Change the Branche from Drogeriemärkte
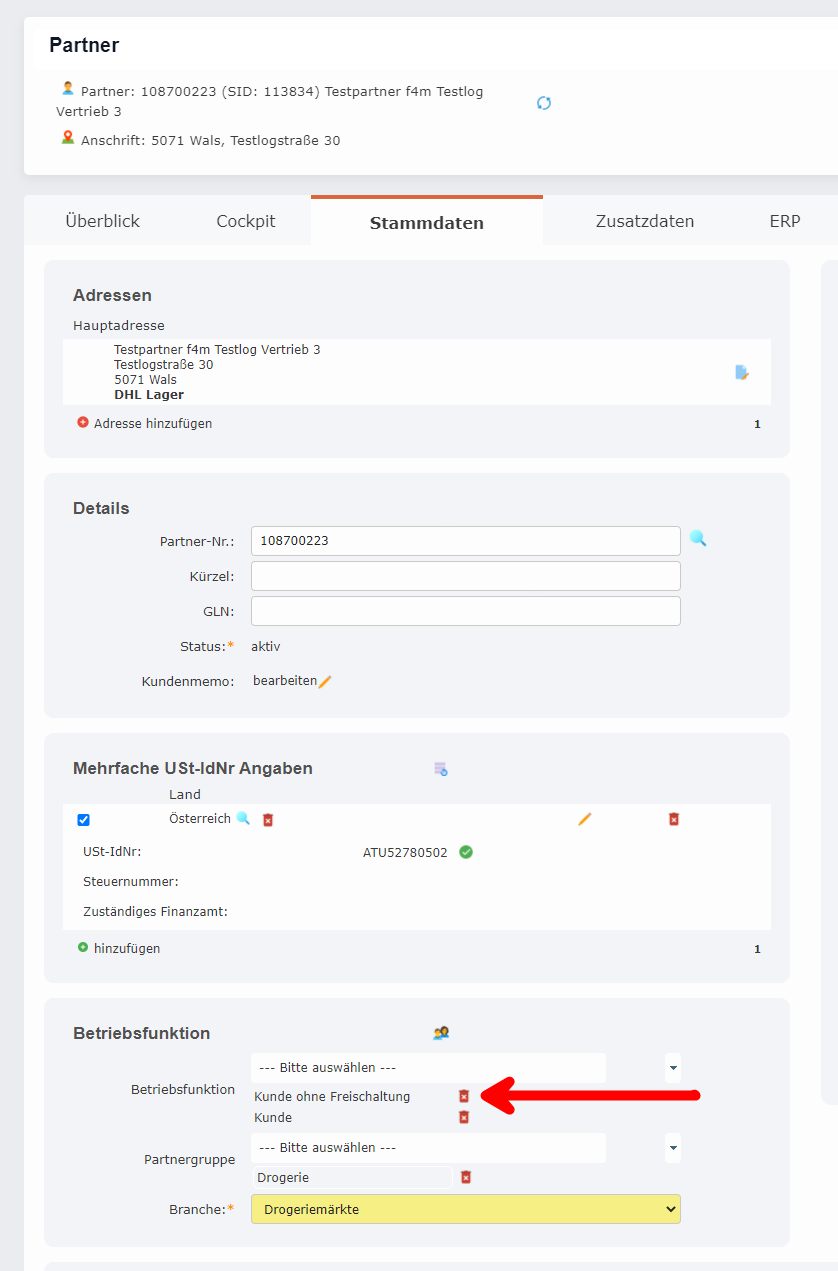Screen dimensions: 838x1271 click(465, 1209)
